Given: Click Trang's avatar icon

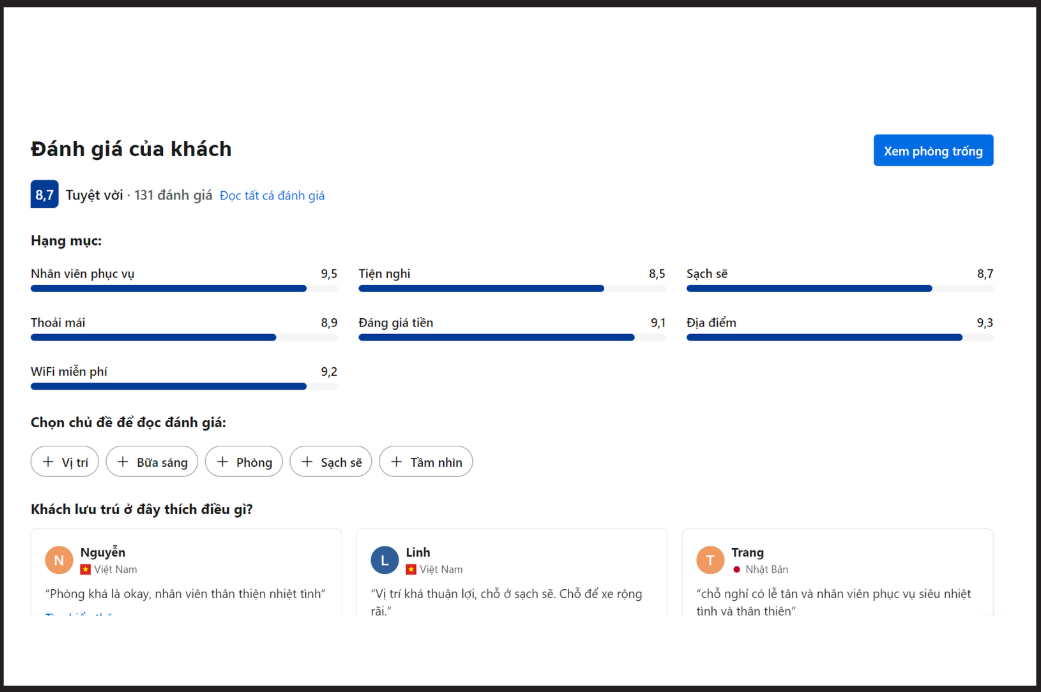Looking at the screenshot, I should (x=710, y=560).
